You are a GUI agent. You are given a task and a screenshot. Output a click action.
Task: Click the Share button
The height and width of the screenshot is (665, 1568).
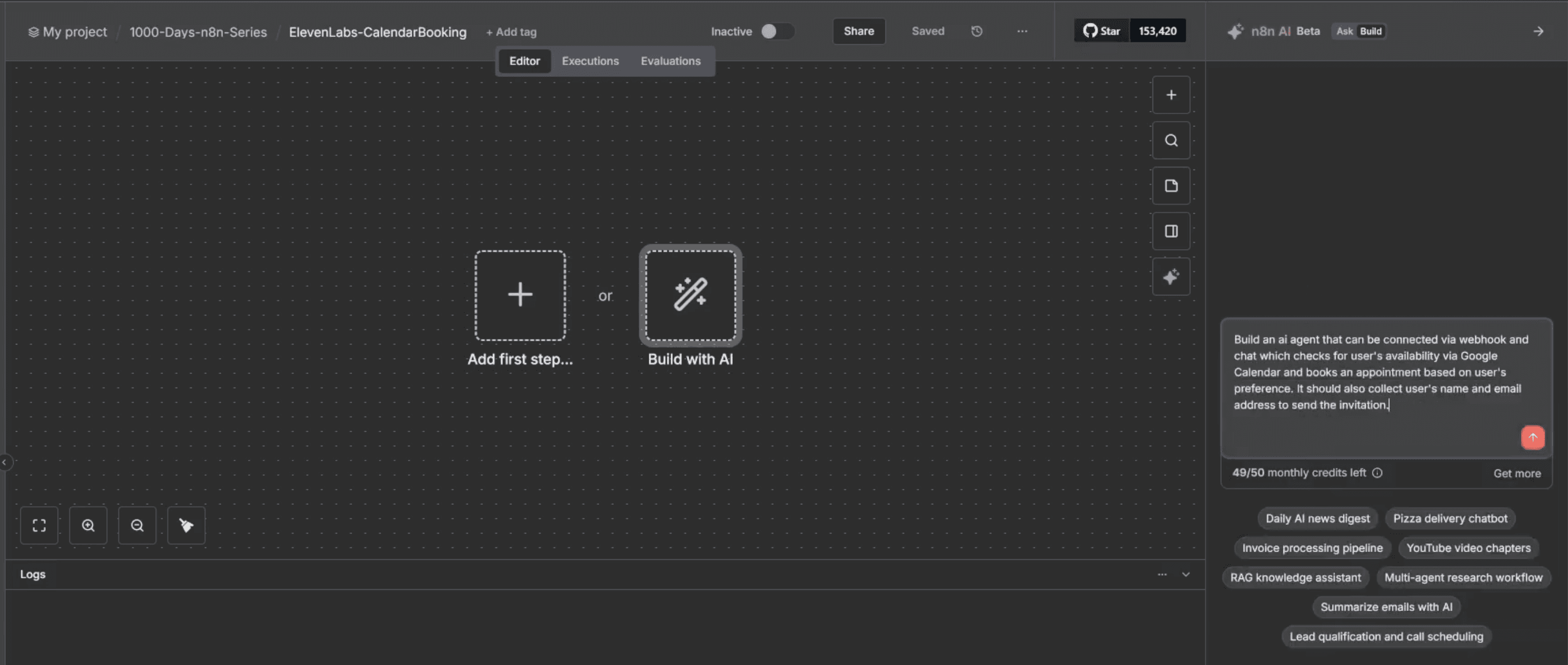click(x=858, y=31)
